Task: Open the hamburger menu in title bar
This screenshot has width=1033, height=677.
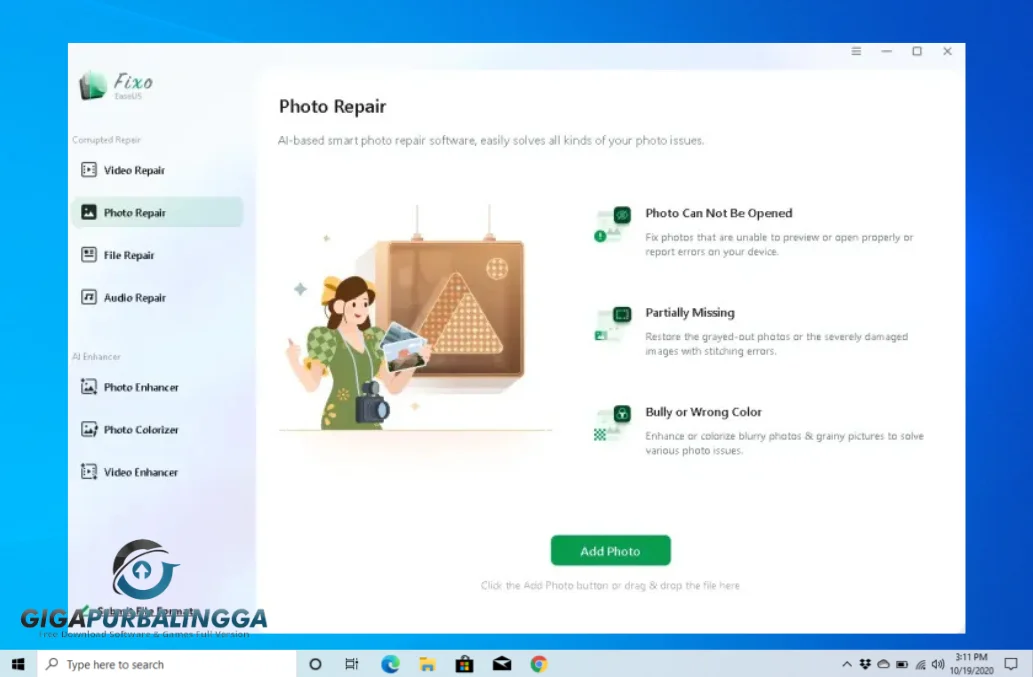Action: tap(856, 51)
